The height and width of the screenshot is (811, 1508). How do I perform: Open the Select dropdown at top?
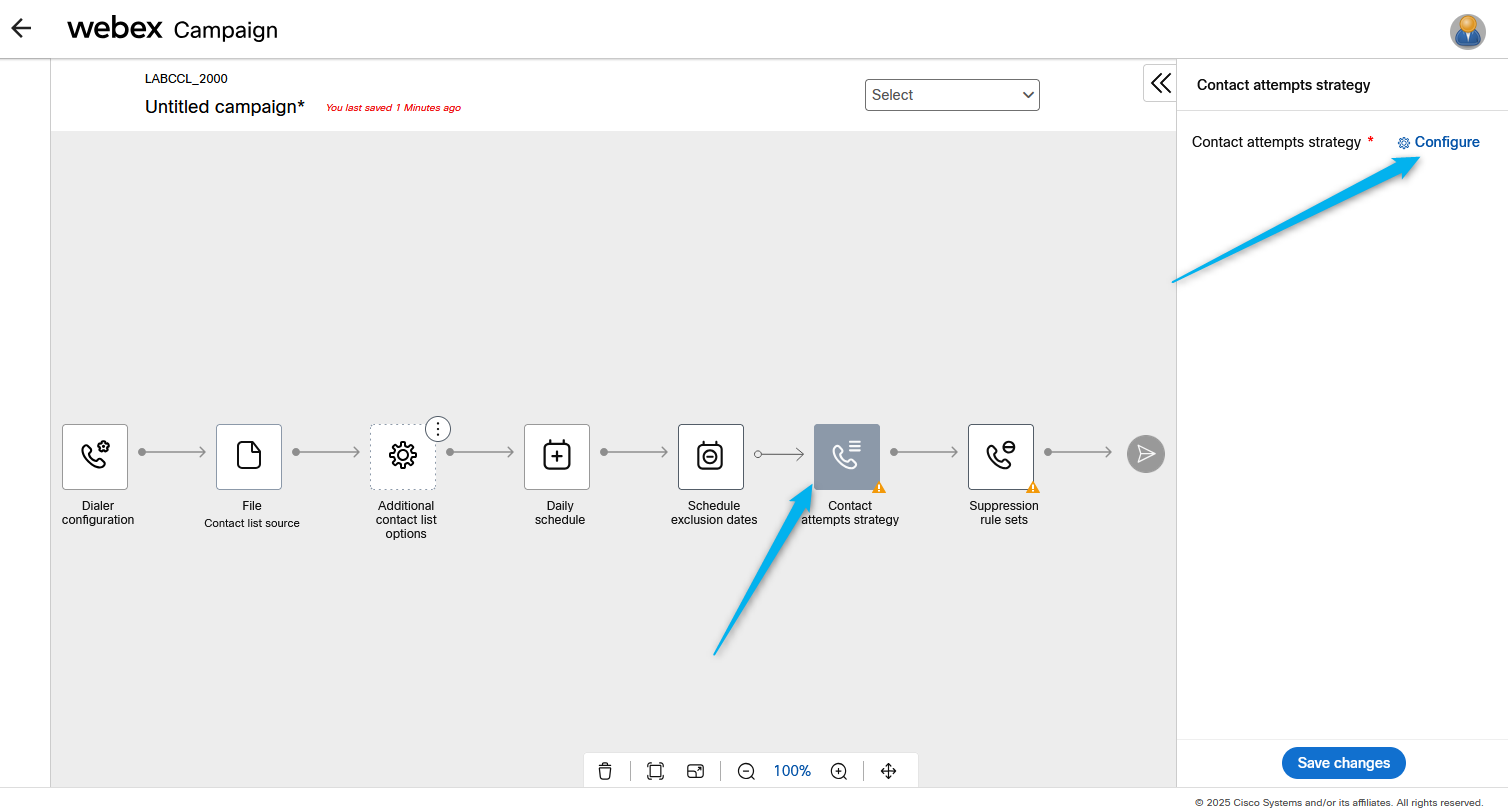tap(952, 95)
